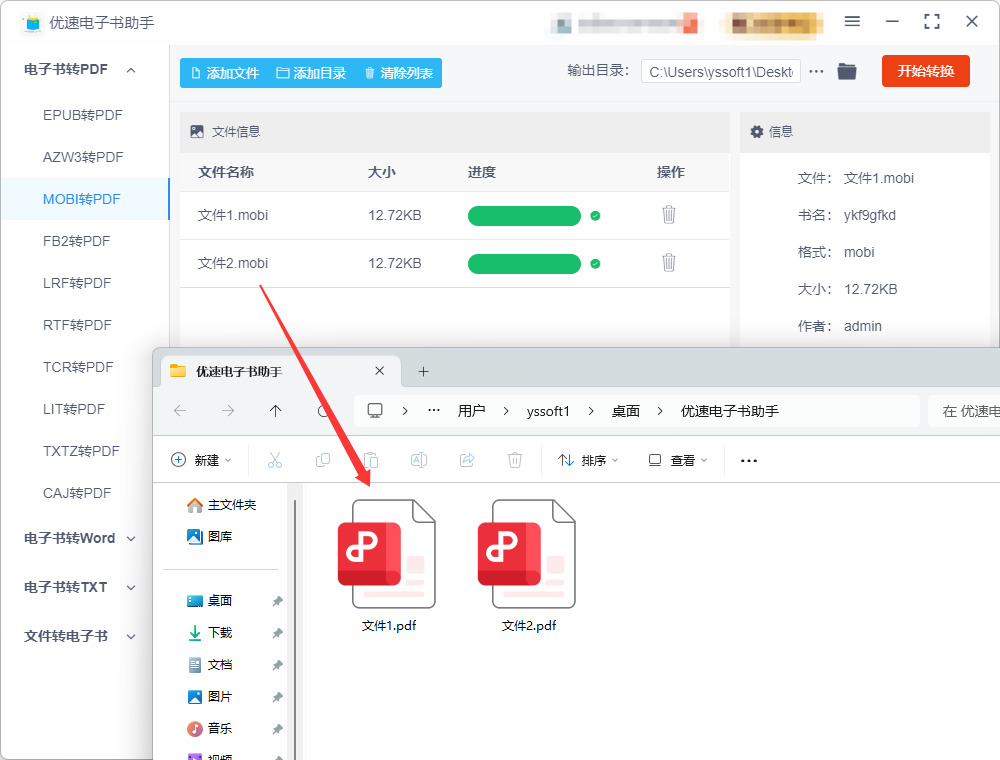Click the Copy icon in Explorer toolbar
The height and width of the screenshot is (760, 1000).
[323, 460]
